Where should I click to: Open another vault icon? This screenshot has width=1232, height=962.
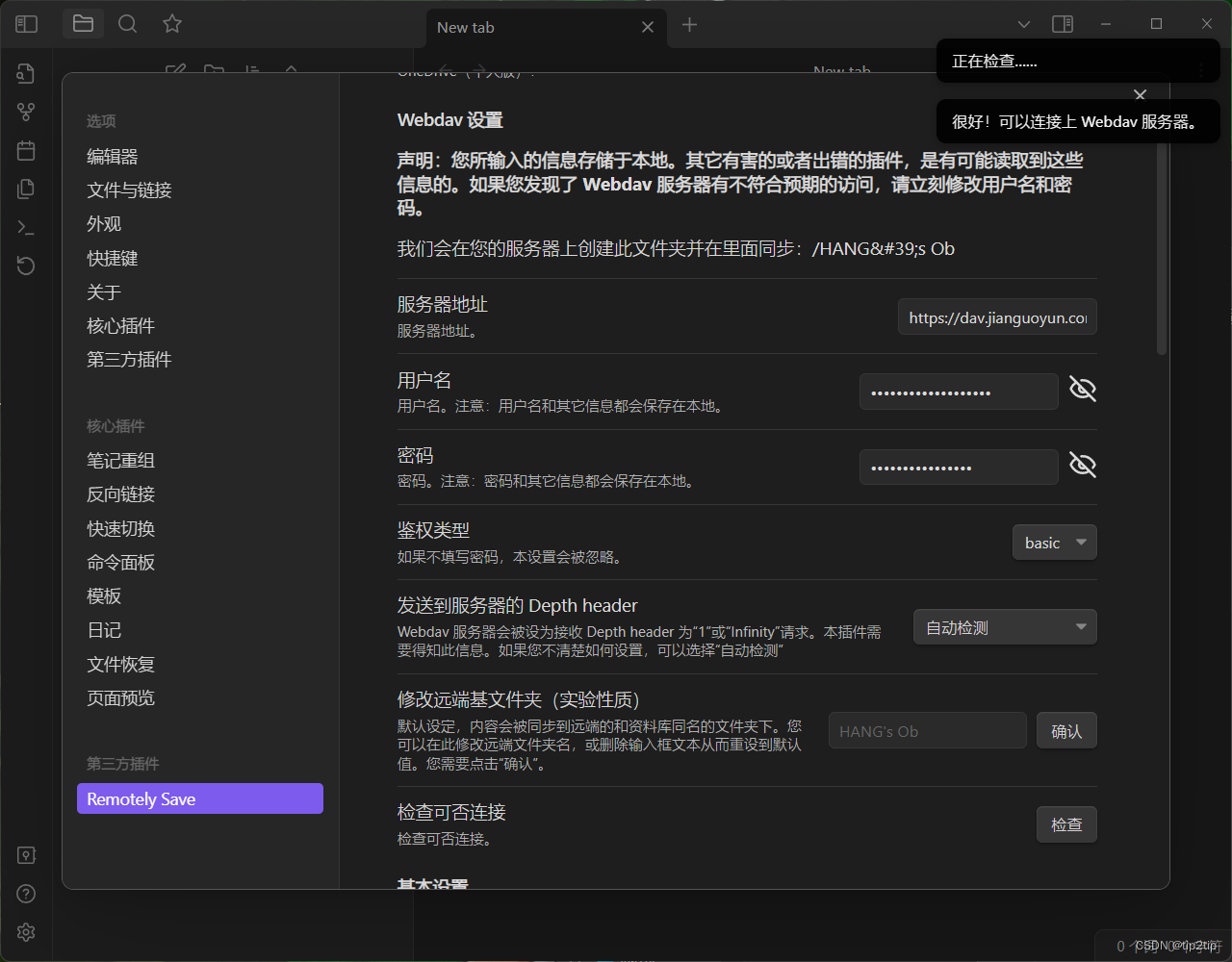click(x=26, y=855)
